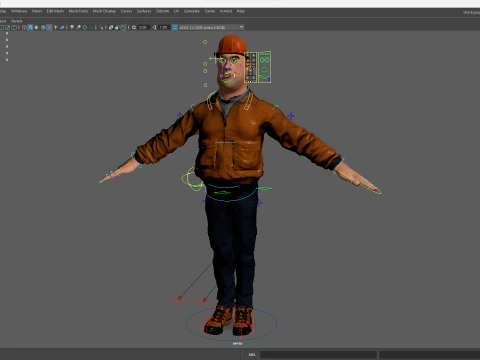Open the Help menu

tap(241, 11)
